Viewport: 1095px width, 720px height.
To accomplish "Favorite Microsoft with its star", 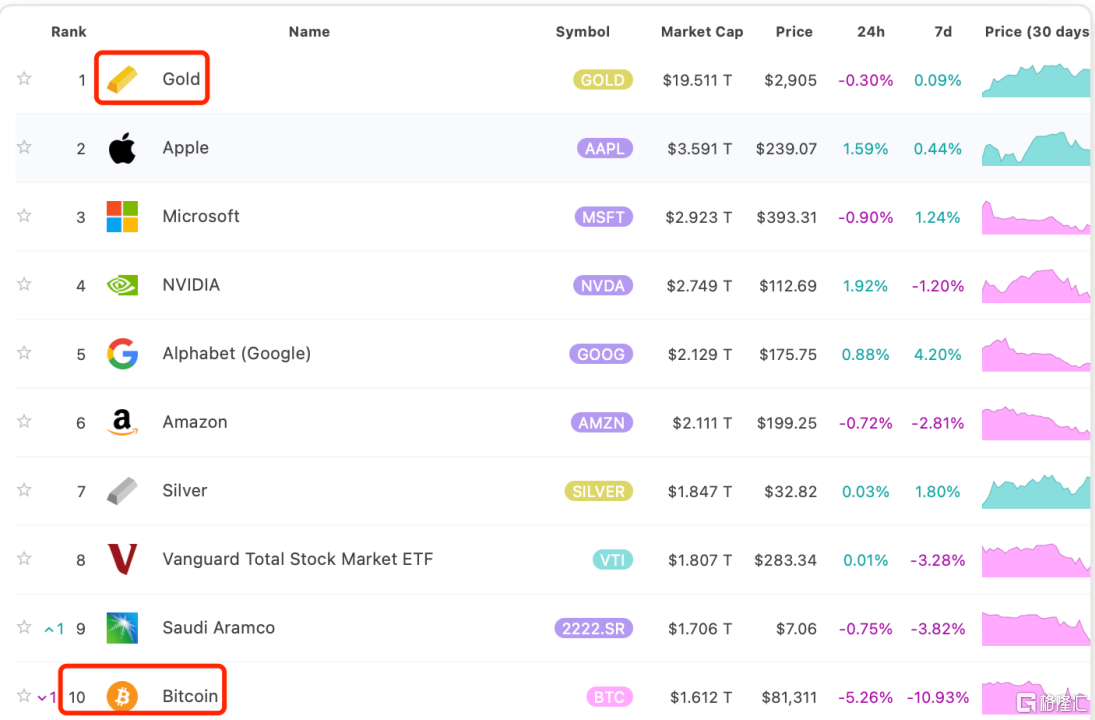I will click(24, 215).
